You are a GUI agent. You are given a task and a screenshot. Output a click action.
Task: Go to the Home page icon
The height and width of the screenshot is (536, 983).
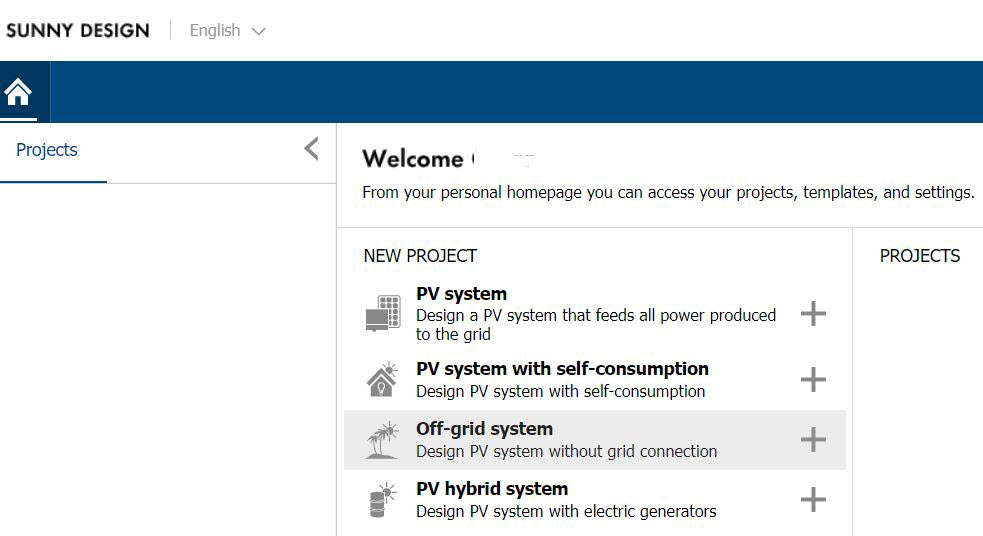click(x=18, y=92)
